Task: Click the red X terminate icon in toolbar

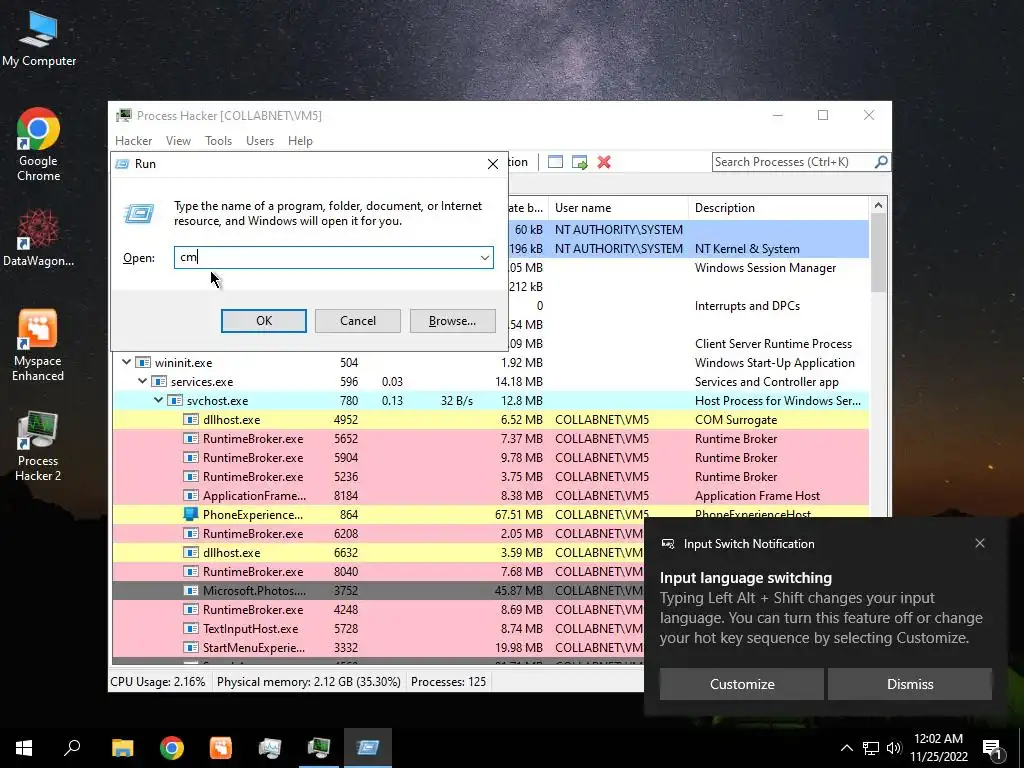Action: click(x=604, y=162)
